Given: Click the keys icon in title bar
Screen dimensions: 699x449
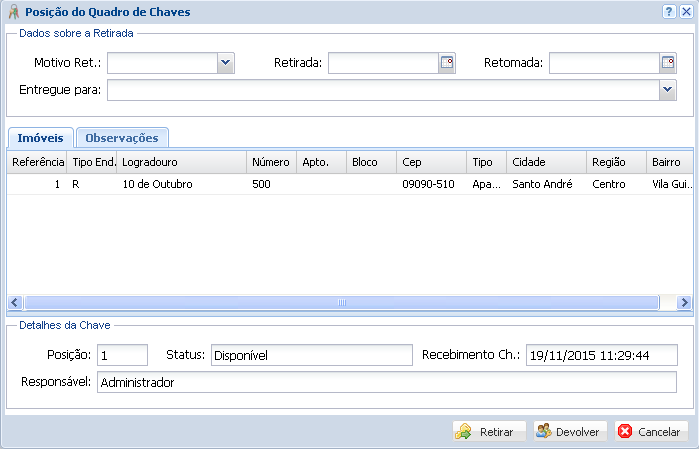Looking at the screenshot, I should click(12, 12).
